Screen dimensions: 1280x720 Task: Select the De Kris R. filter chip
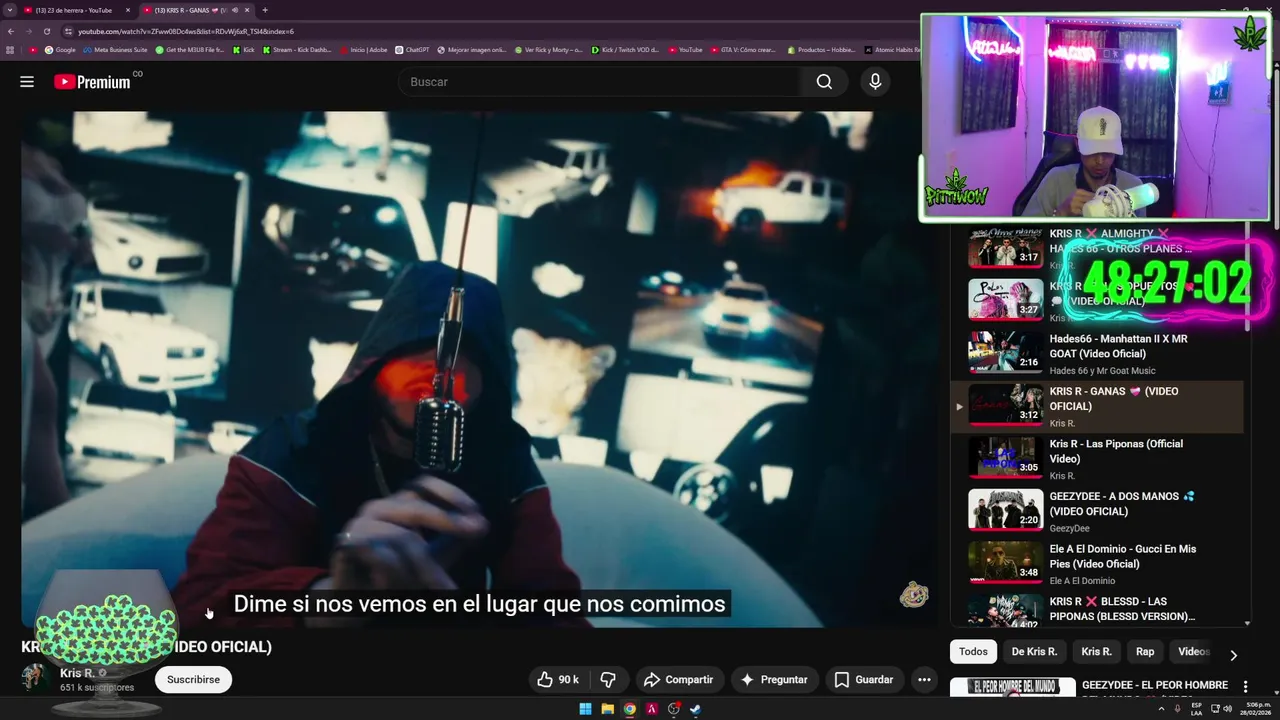[x=1034, y=652]
